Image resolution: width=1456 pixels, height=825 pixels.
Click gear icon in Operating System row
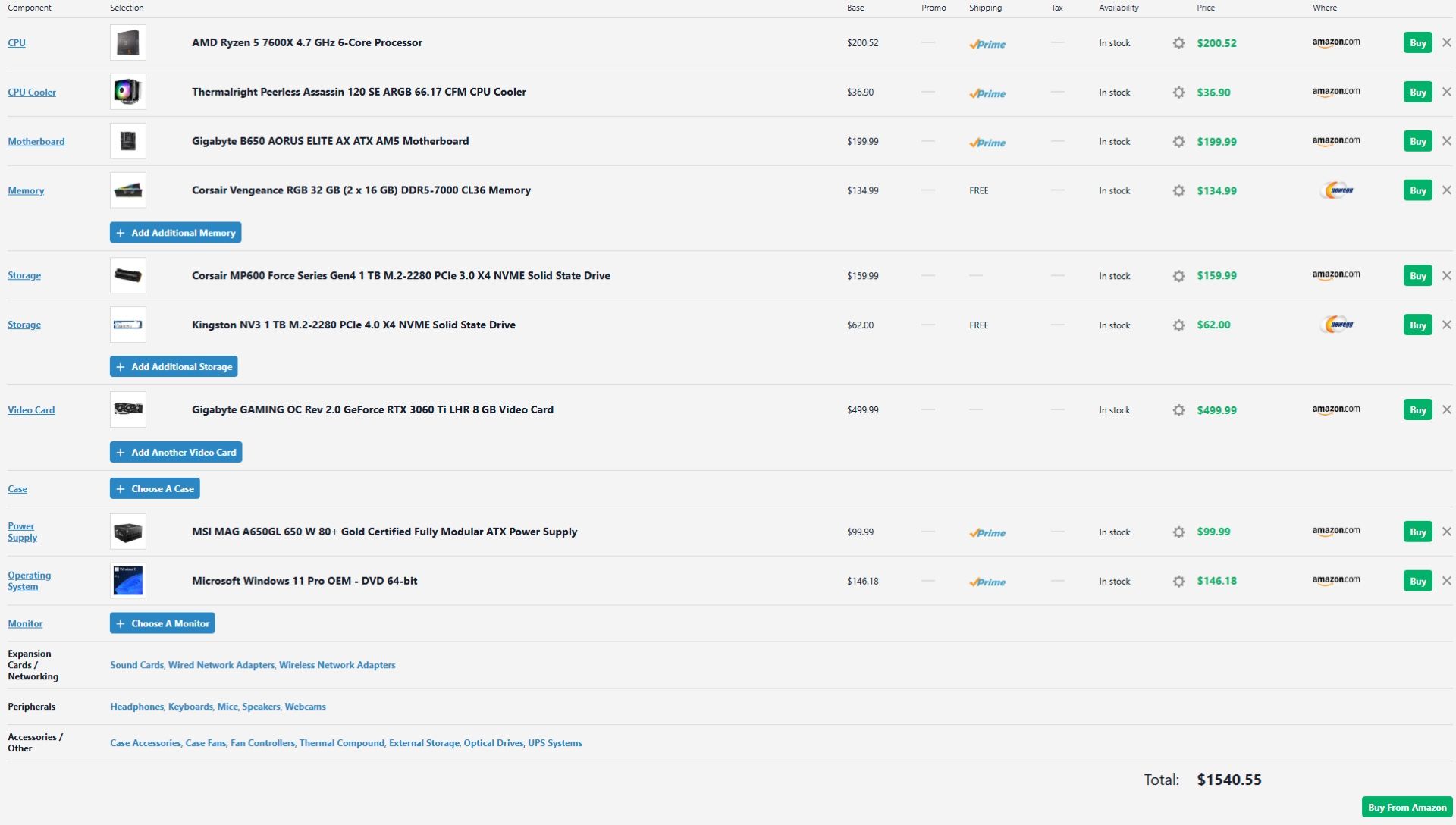coord(1178,582)
